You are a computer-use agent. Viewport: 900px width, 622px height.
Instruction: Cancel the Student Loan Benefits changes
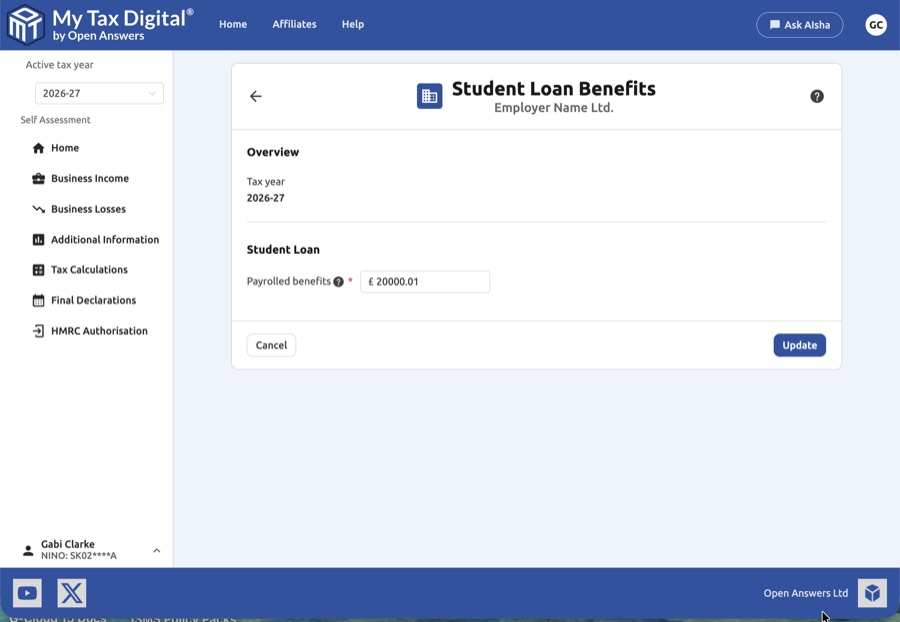(271, 344)
